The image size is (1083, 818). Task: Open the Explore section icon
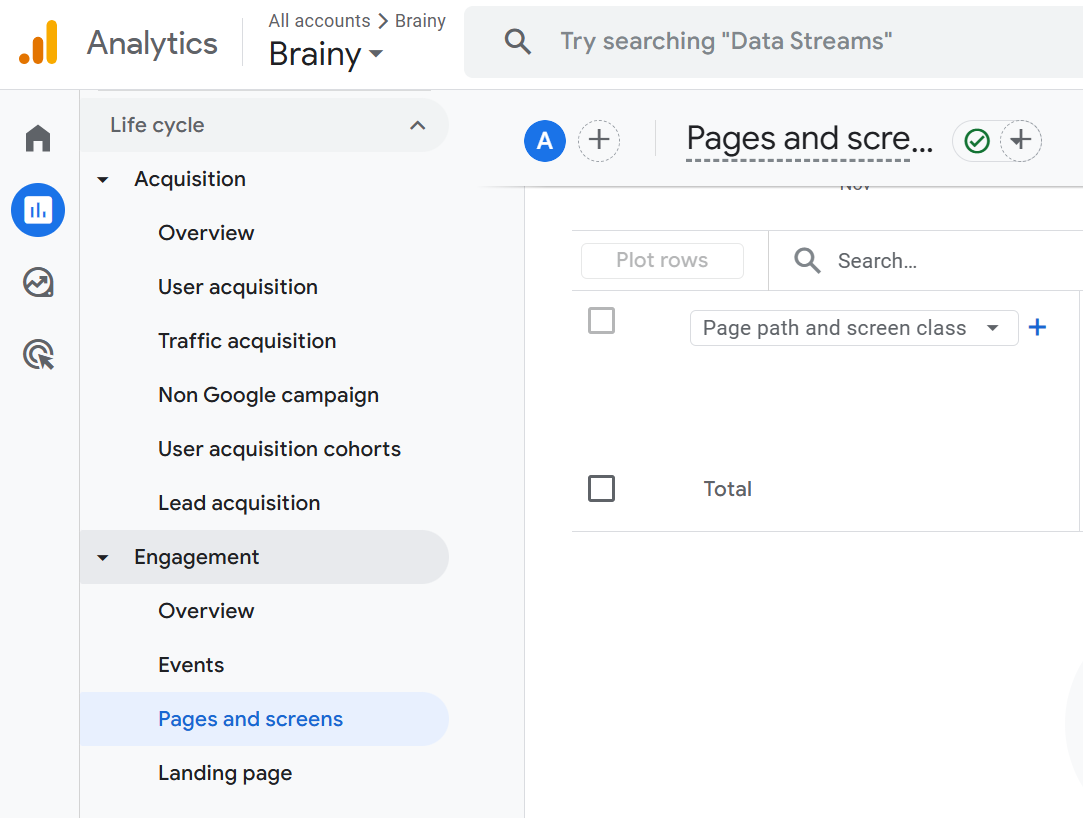[x=37, y=282]
